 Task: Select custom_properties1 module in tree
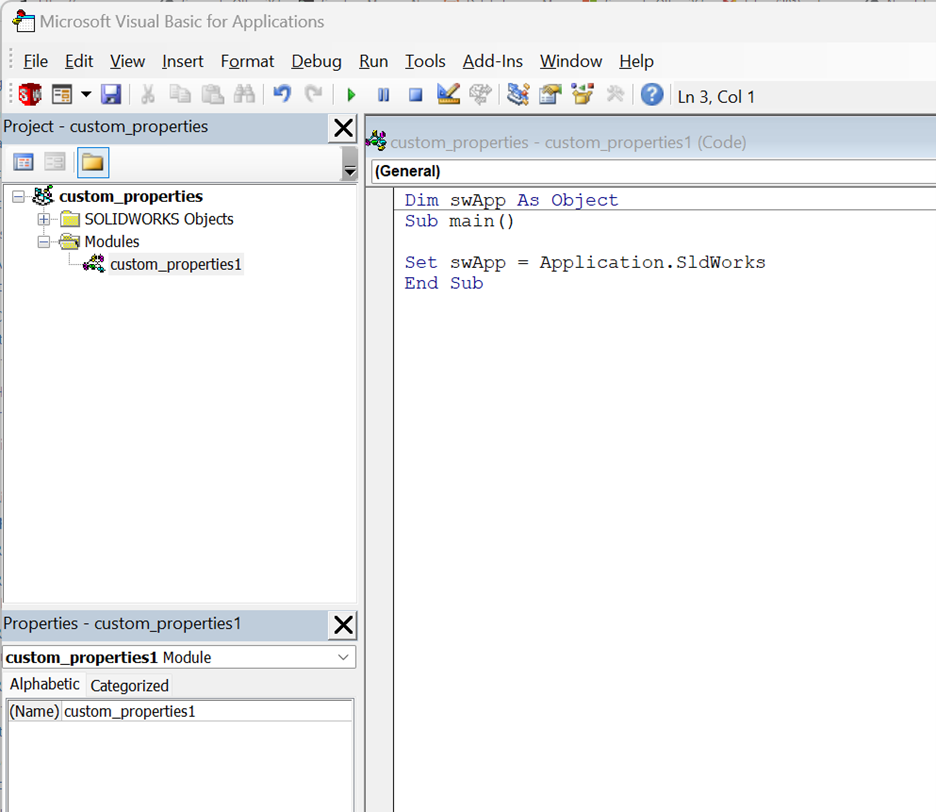(x=176, y=264)
